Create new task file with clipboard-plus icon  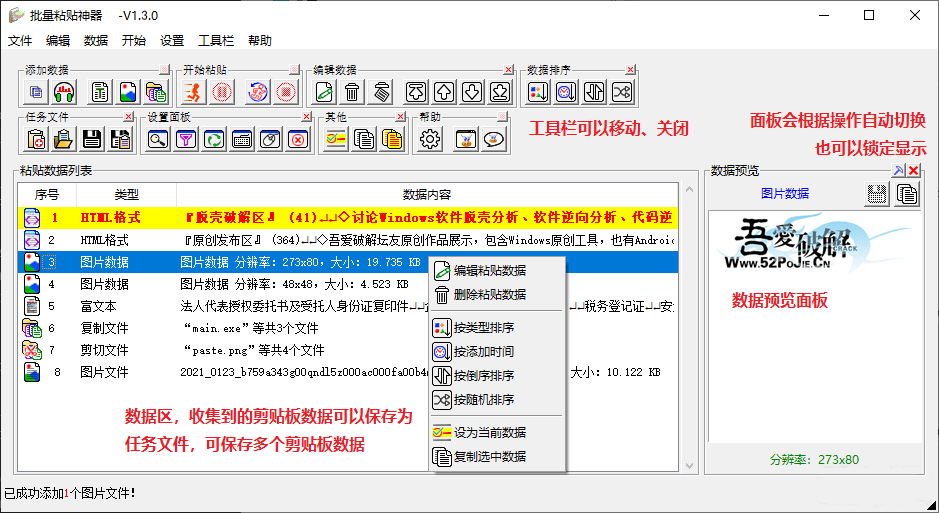coord(36,139)
